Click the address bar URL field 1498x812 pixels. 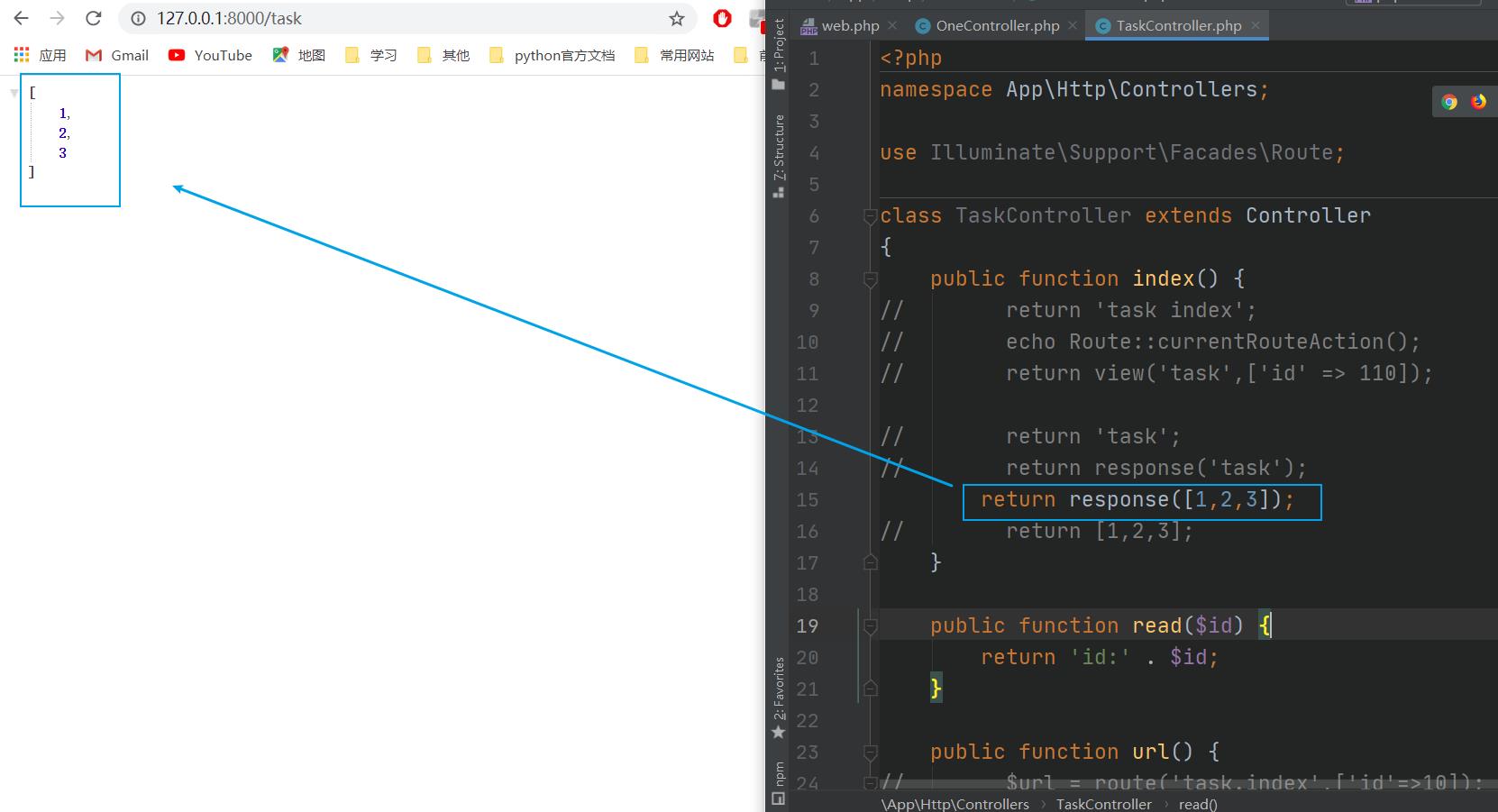406,18
